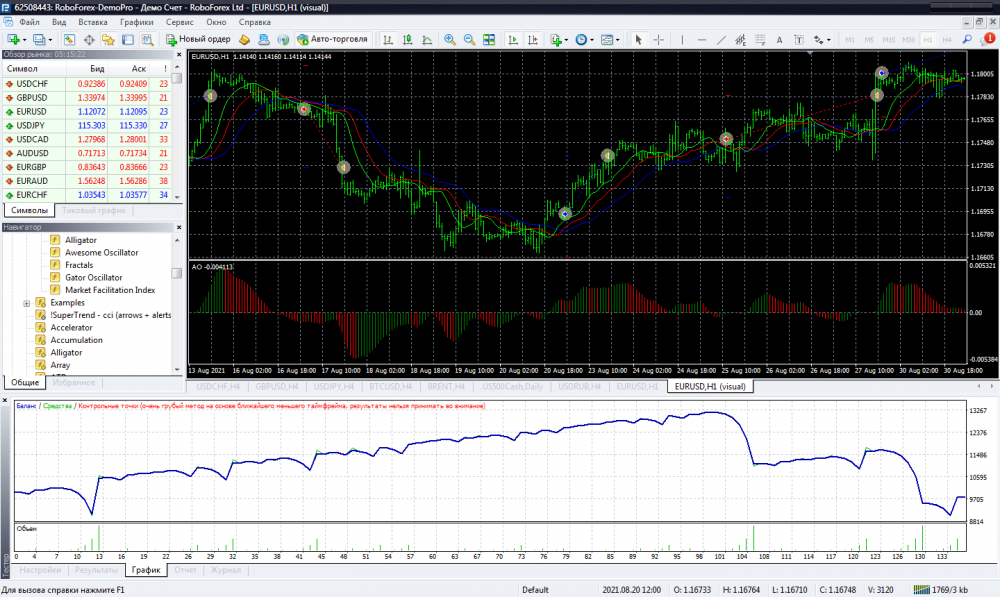The image size is (1000, 597).
Task: Switch to H4 timeframe button
Action: click(945, 40)
